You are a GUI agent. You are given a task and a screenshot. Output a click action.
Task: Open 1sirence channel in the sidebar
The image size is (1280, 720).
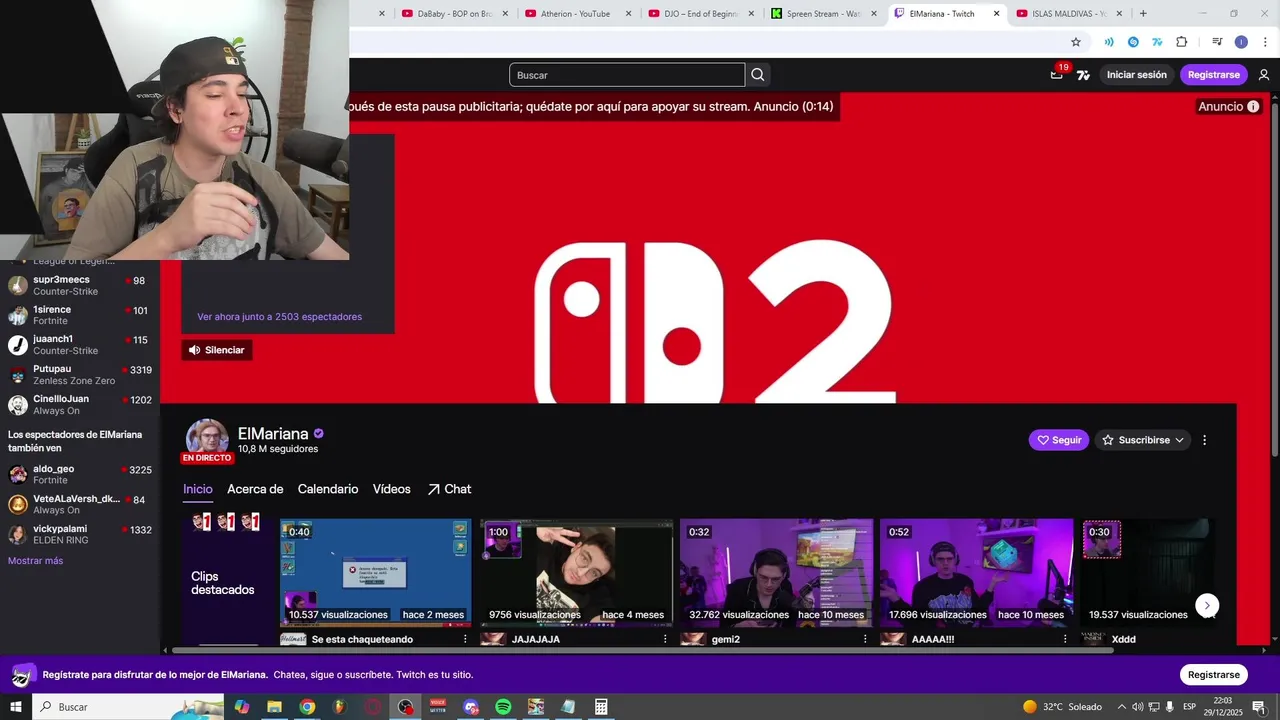coord(80,315)
